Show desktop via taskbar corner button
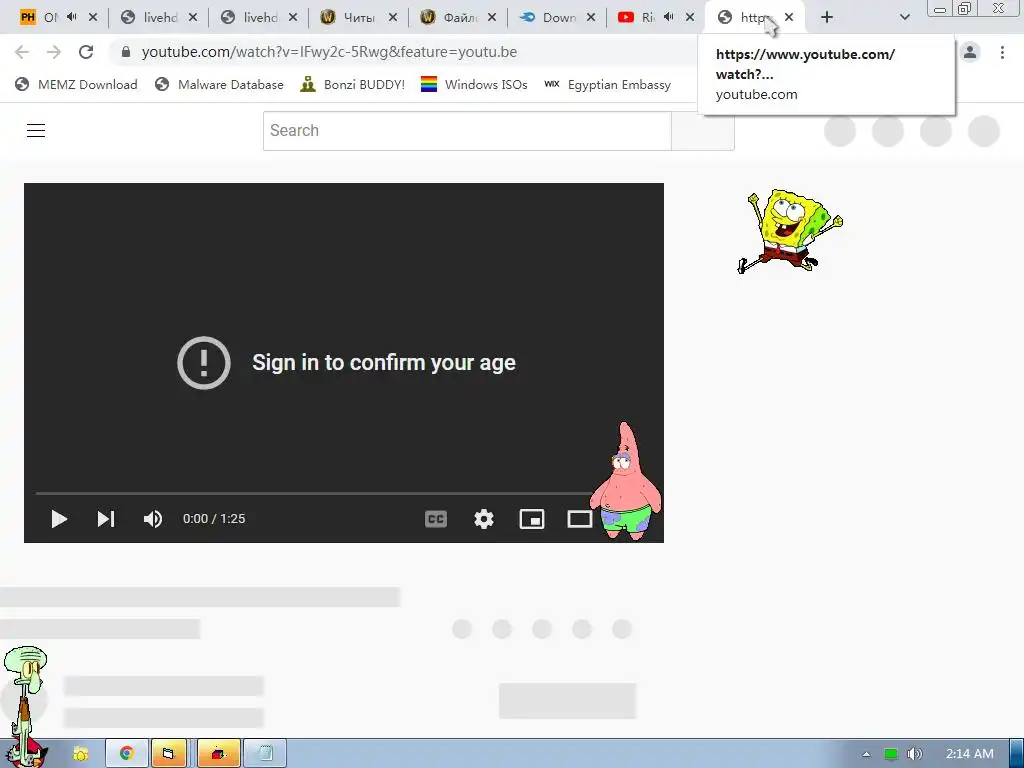Screen dimensions: 1024x768 (1016, 754)
